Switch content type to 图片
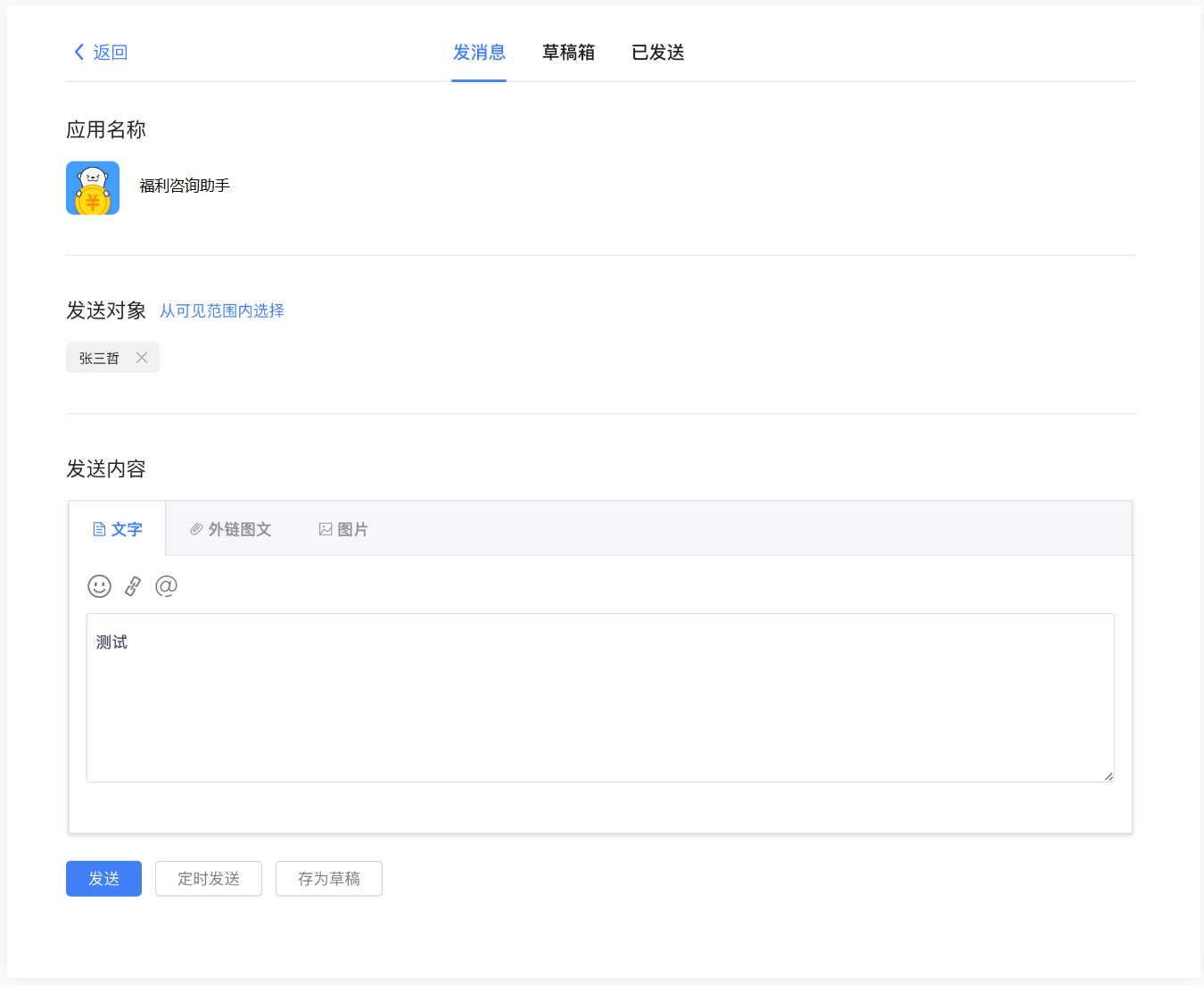Viewport: 1204px width, 985px height. pyautogui.click(x=353, y=528)
